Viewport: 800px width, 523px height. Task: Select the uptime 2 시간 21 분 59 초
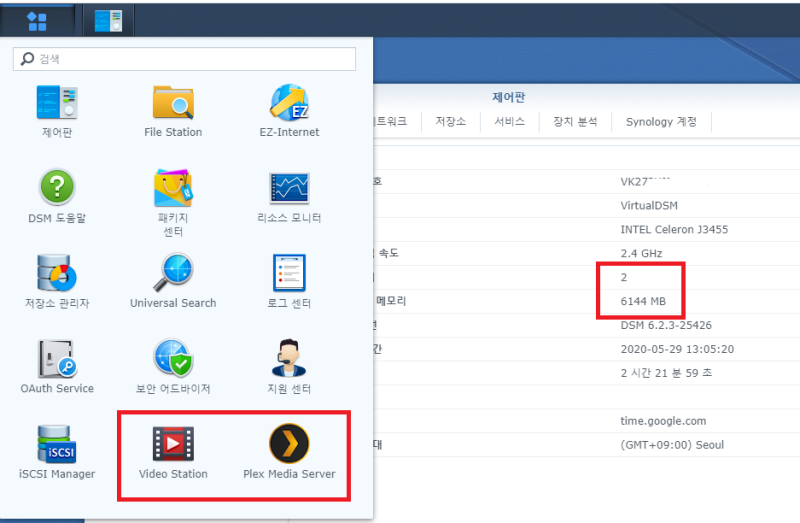tap(666, 373)
